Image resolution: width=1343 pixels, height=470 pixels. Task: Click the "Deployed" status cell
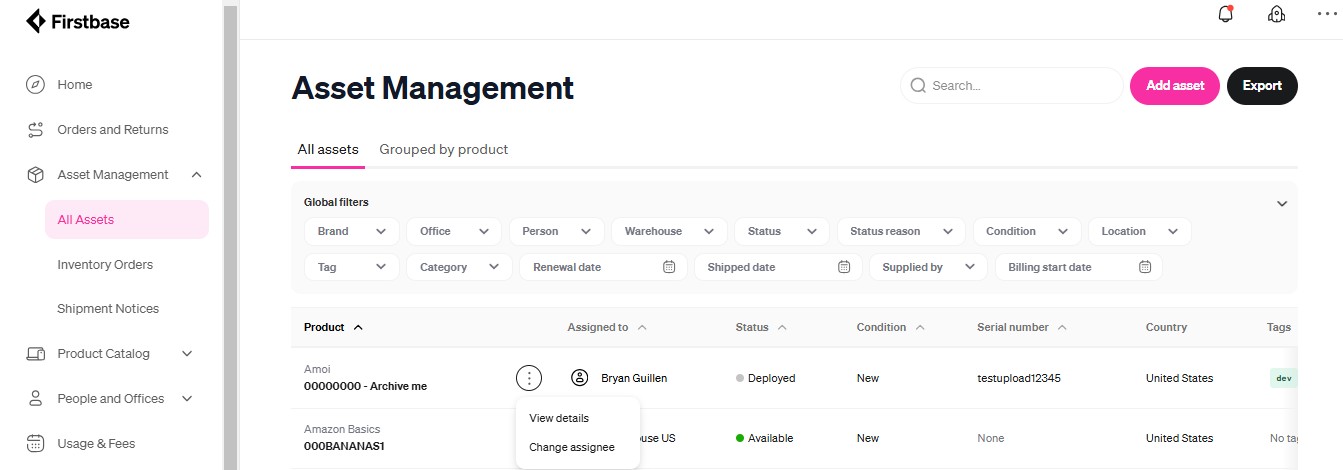[x=766, y=378]
